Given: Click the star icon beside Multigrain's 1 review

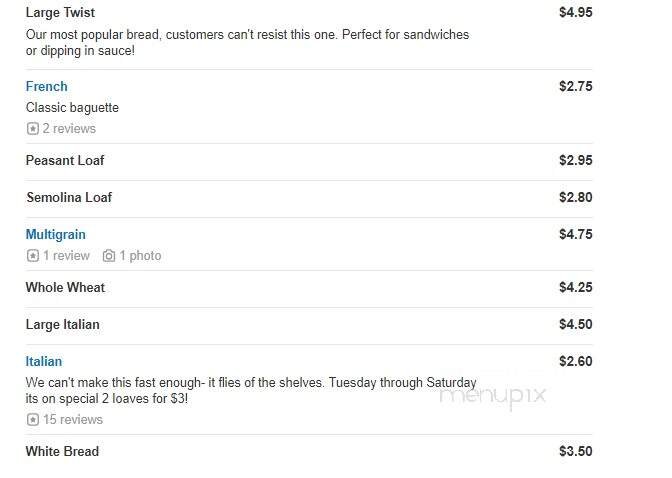Looking at the screenshot, I should (32, 256).
